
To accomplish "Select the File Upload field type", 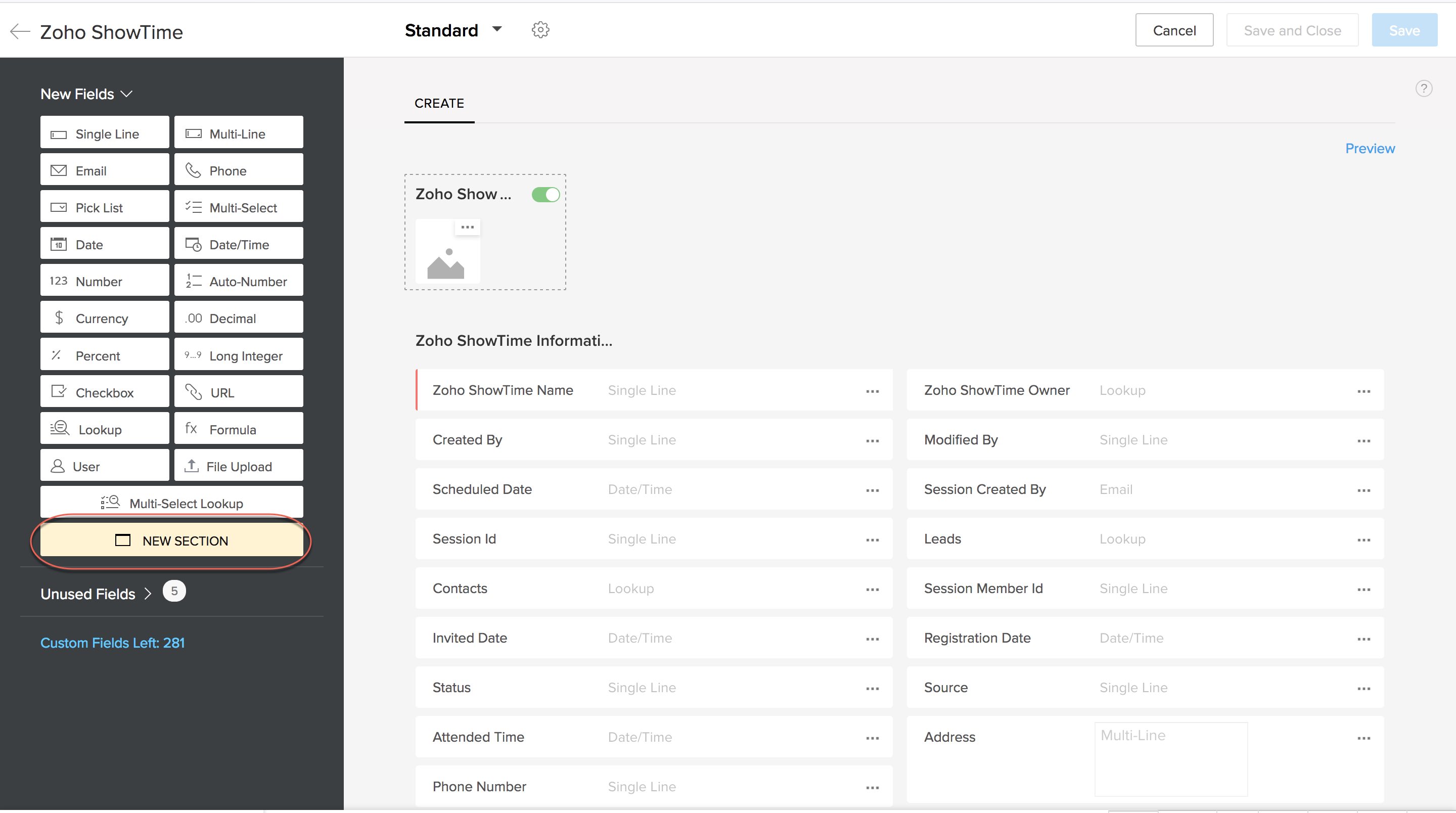I will pyautogui.click(x=239, y=466).
